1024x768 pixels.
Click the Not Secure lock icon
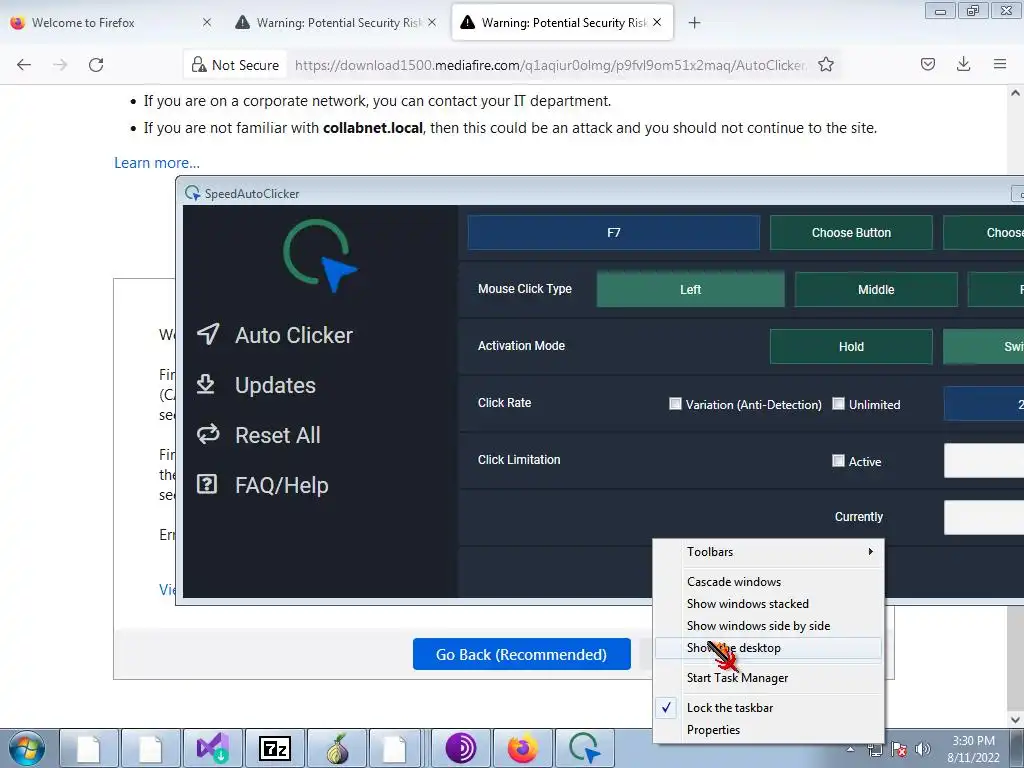pyautogui.click(x=199, y=65)
